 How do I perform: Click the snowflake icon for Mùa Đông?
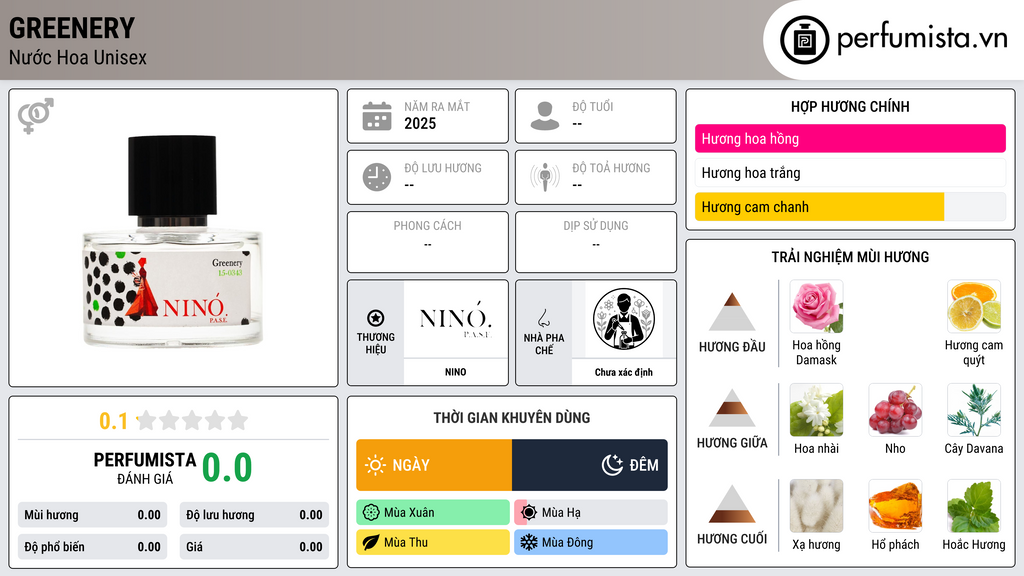529,542
